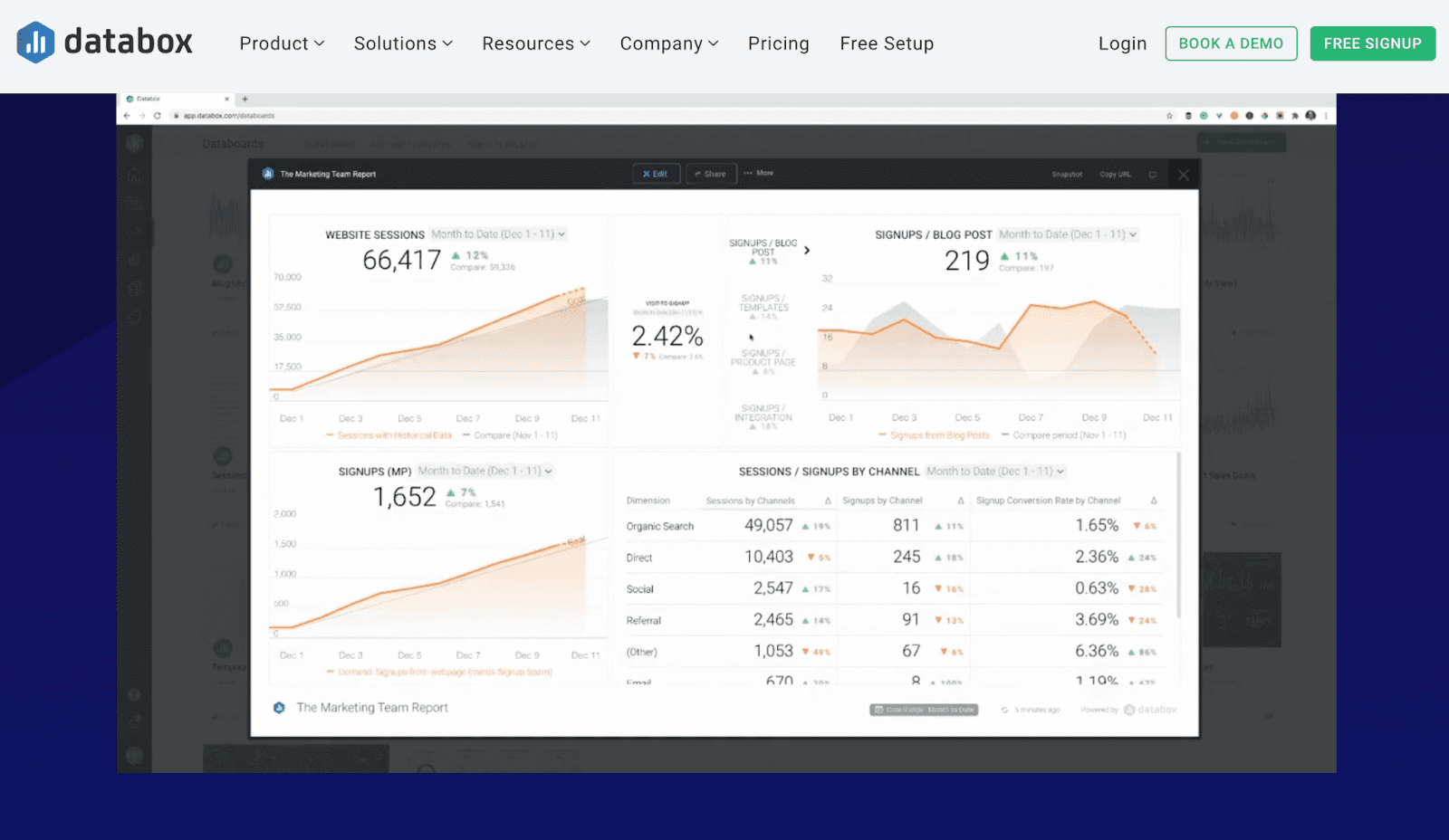Expand the Solutions menu

tap(403, 43)
